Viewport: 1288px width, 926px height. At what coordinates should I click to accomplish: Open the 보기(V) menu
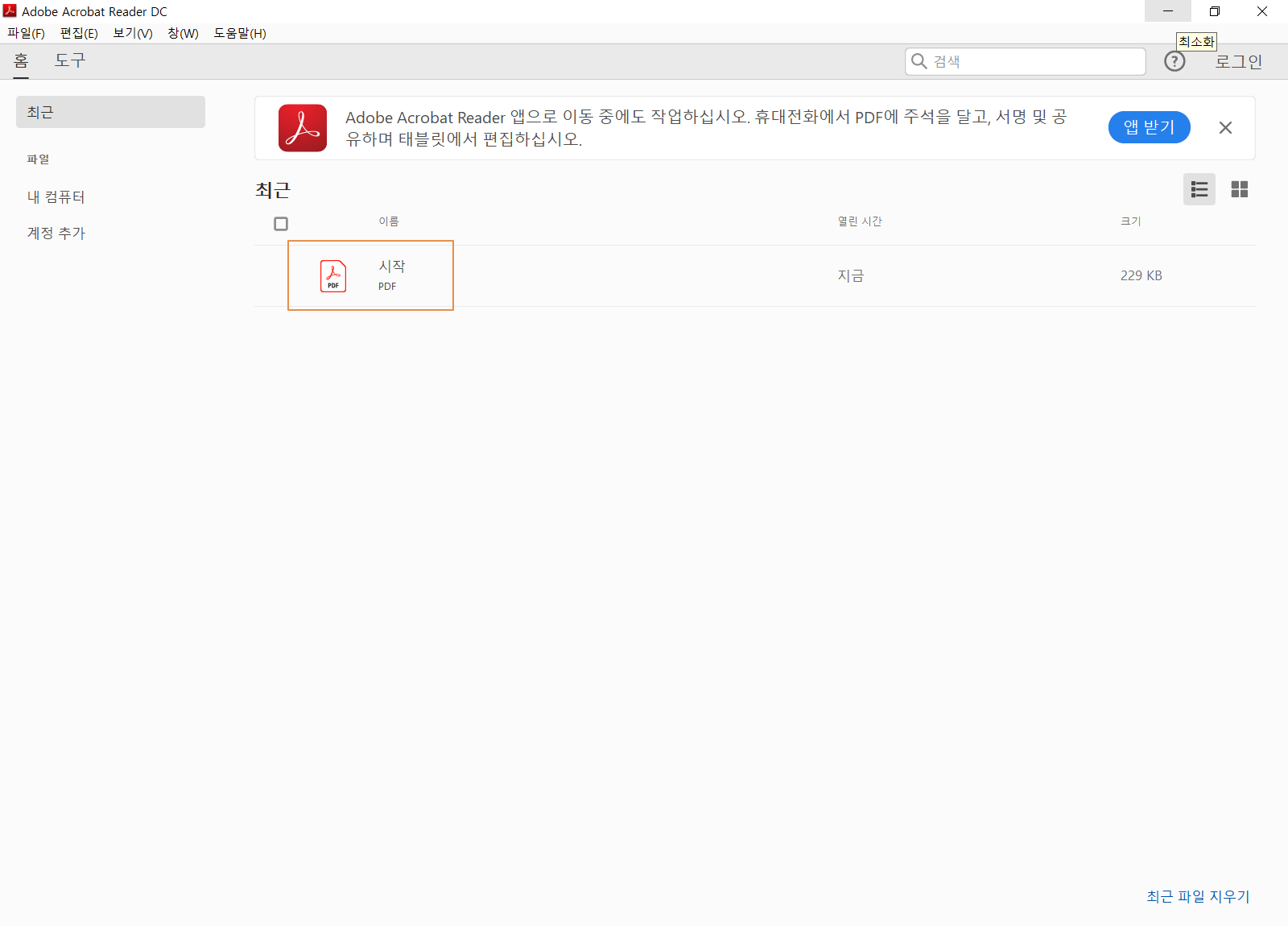click(x=133, y=33)
